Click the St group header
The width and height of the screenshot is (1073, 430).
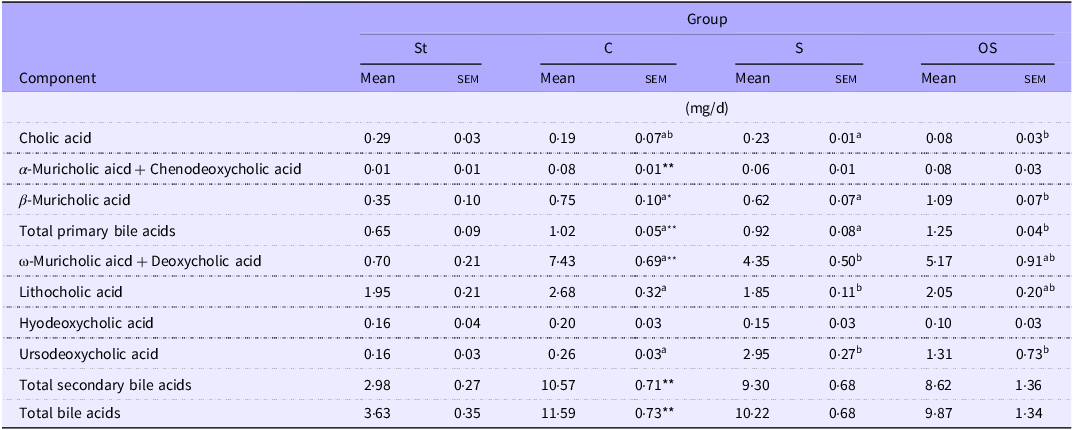[421, 47]
